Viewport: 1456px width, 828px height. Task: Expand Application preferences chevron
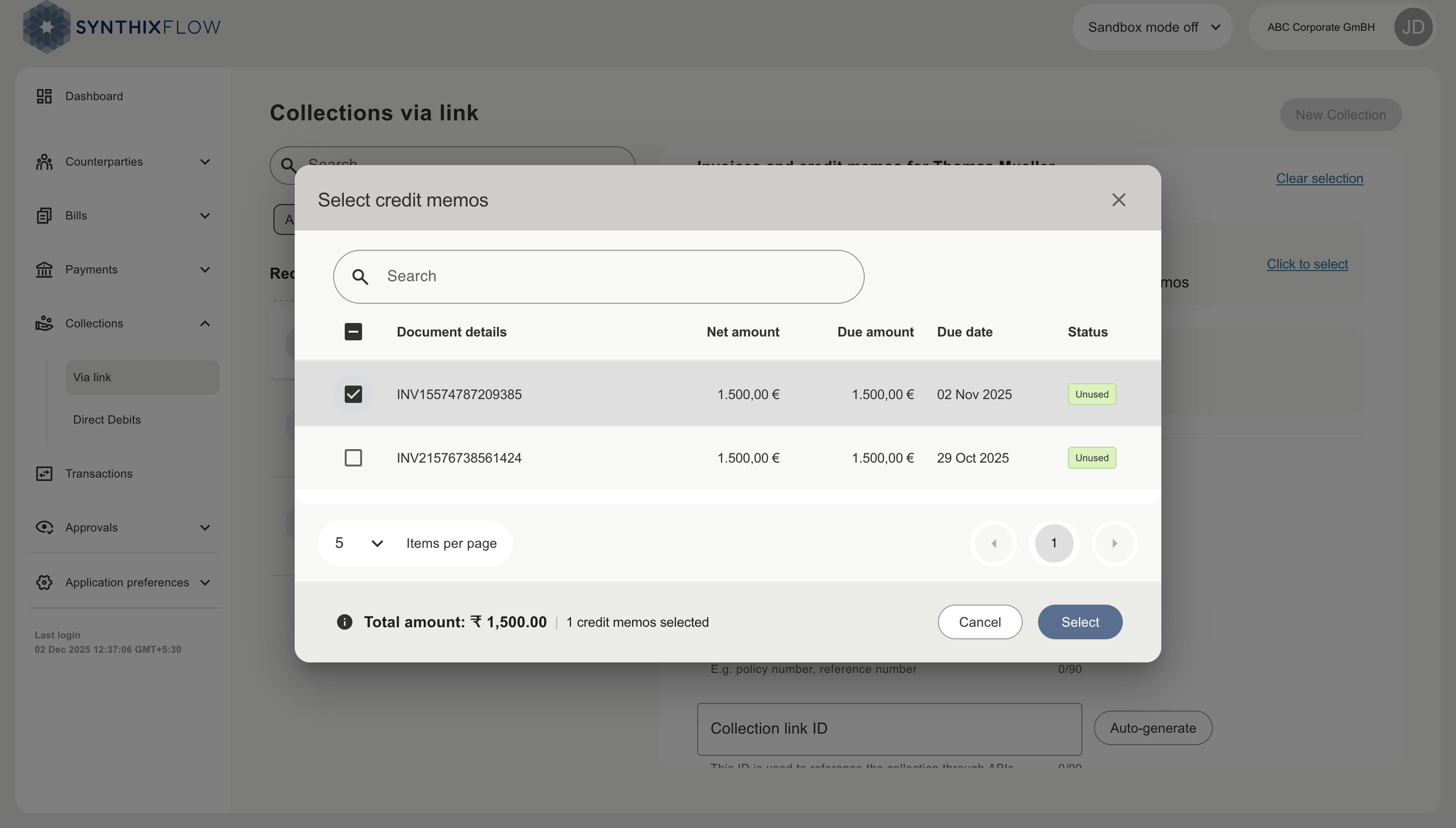(x=205, y=582)
